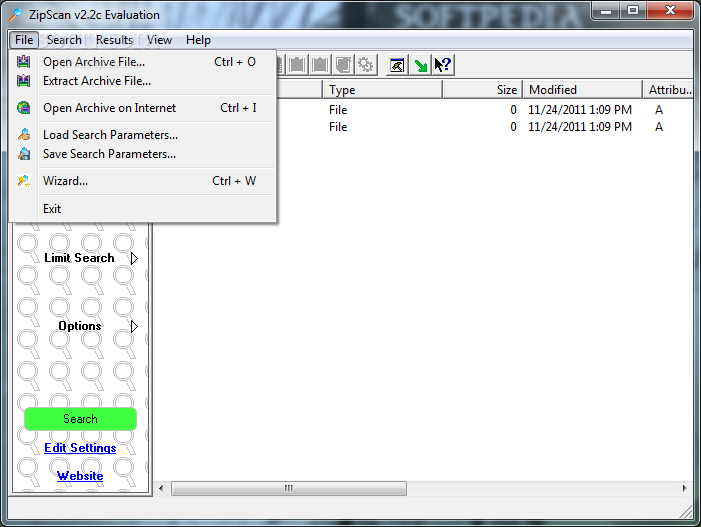Minimize the ZipScan window
701x527 pixels.
606,11
